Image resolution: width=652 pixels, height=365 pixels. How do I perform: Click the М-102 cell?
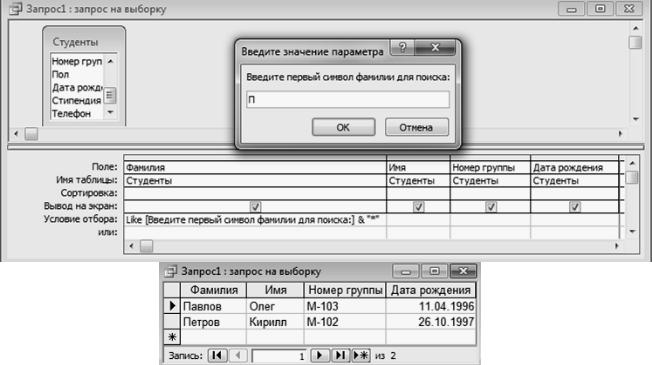(x=345, y=322)
